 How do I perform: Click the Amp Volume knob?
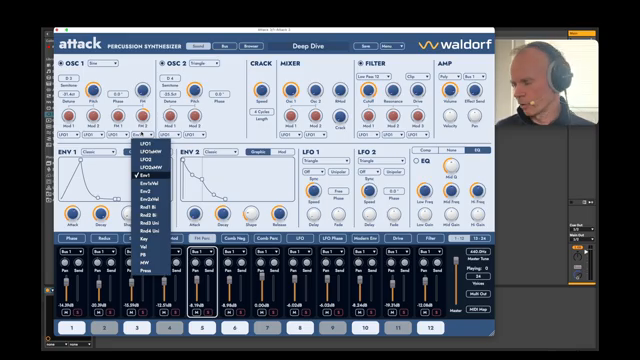coord(450,90)
